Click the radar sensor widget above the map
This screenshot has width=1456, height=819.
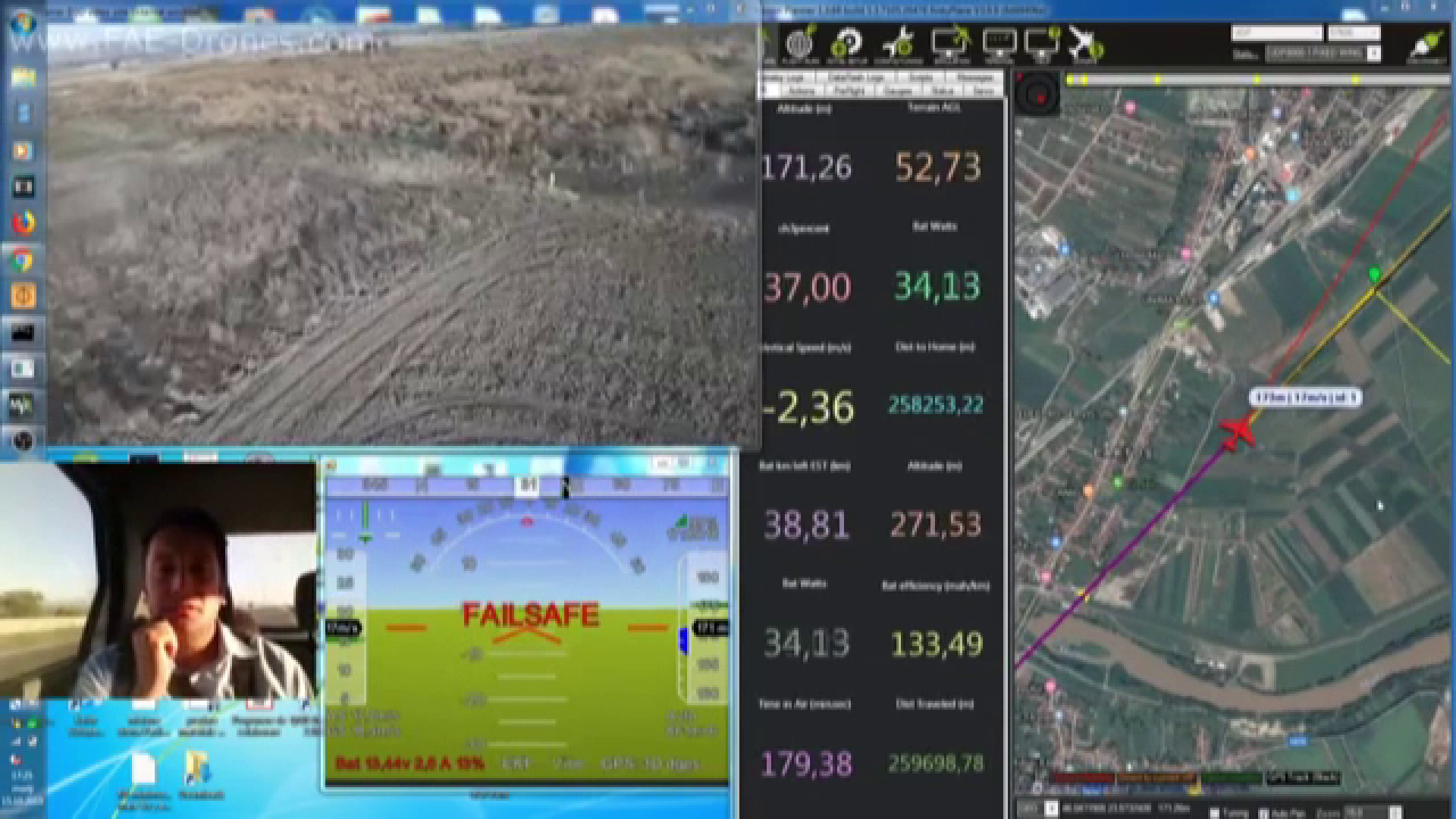(1037, 94)
